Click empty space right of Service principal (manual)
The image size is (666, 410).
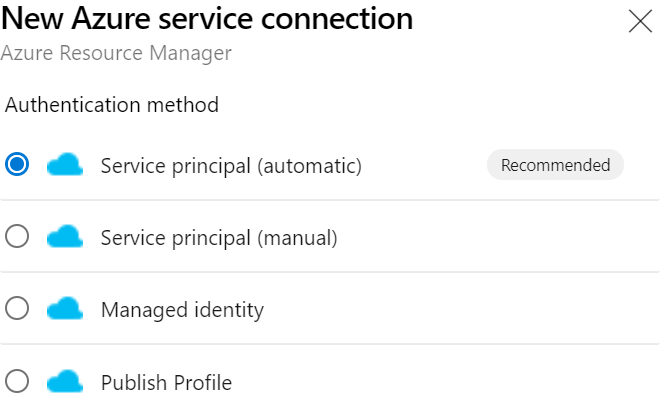tap(500, 238)
